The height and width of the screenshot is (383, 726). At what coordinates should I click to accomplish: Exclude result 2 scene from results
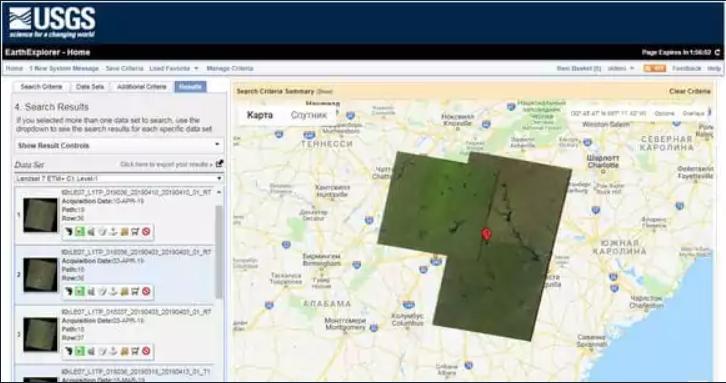[x=146, y=291]
